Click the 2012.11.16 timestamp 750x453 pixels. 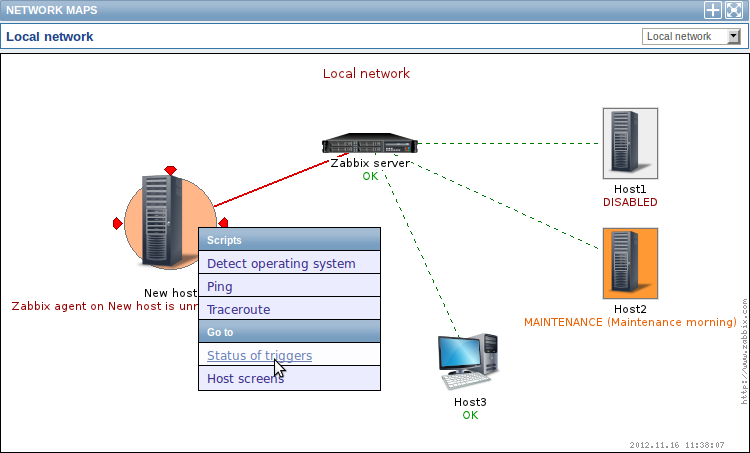(x=677, y=445)
